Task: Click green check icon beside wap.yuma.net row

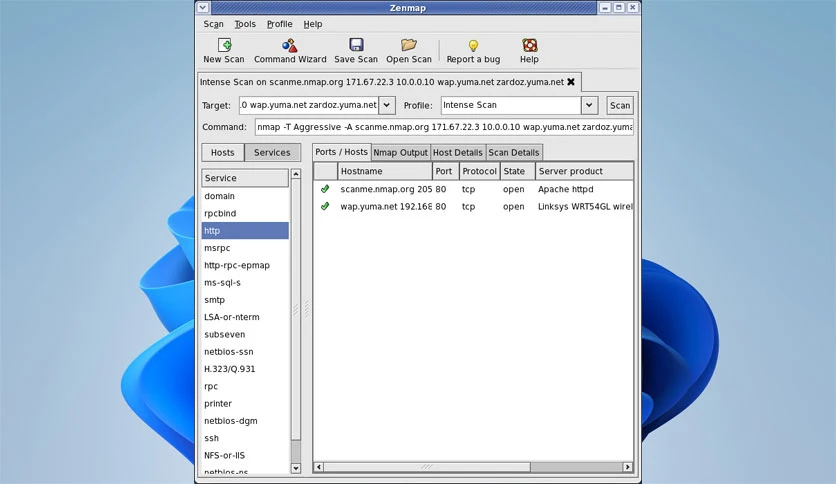Action: pyautogui.click(x=325, y=206)
